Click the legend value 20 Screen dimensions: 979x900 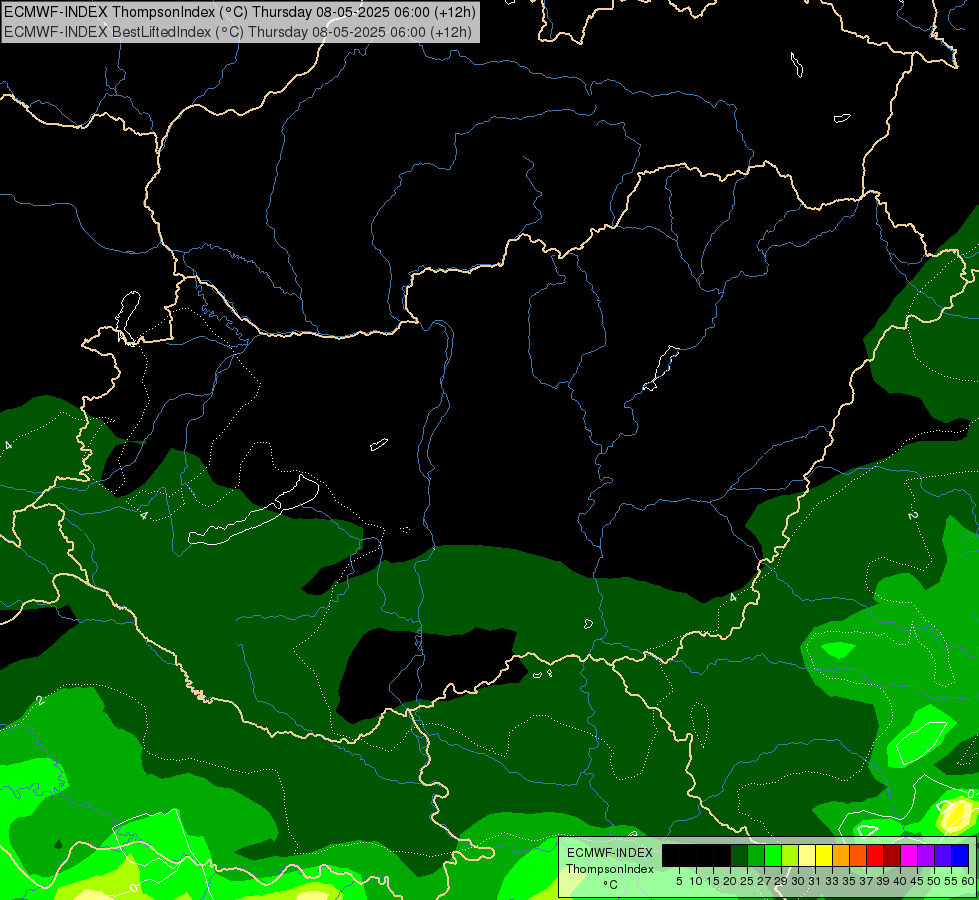[x=730, y=881]
